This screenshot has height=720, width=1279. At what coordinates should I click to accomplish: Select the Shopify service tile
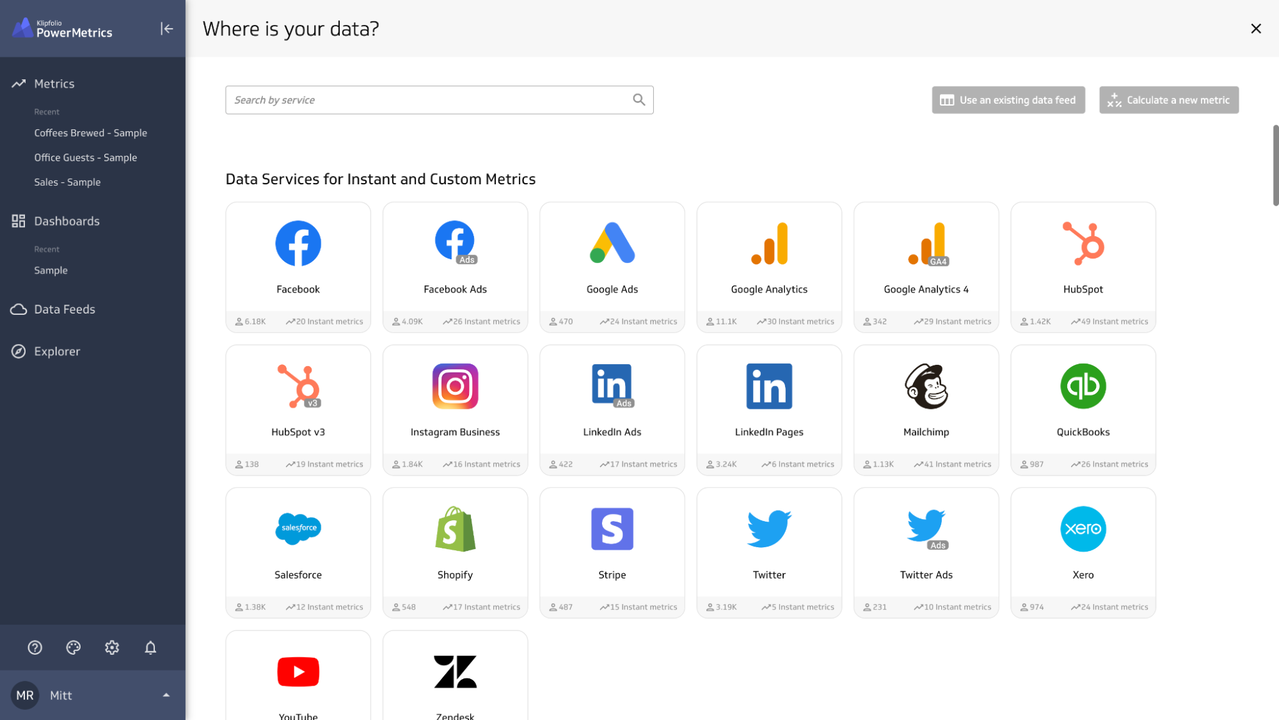pos(455,550)
